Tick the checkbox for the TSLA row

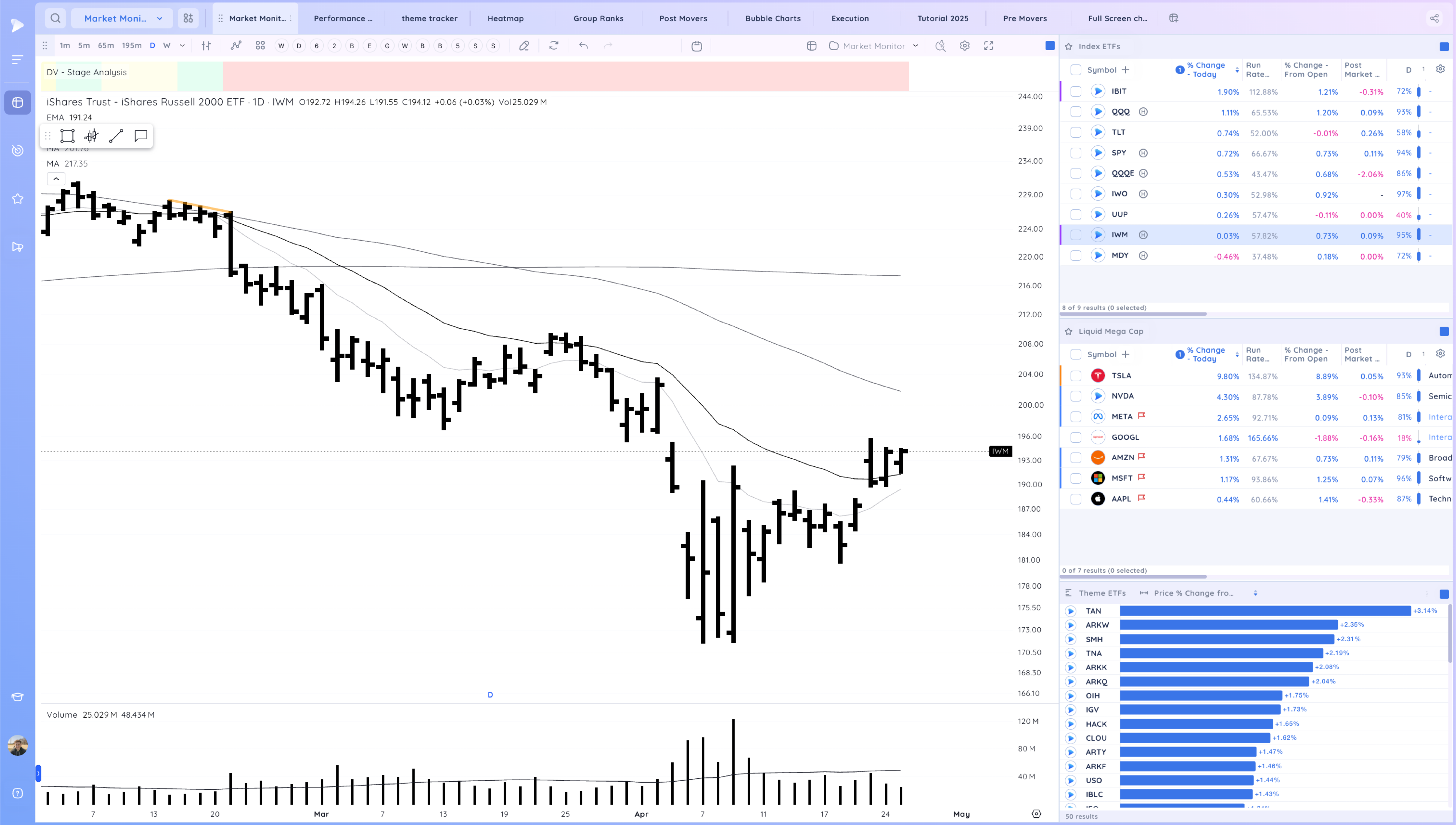pos(1075,376)
